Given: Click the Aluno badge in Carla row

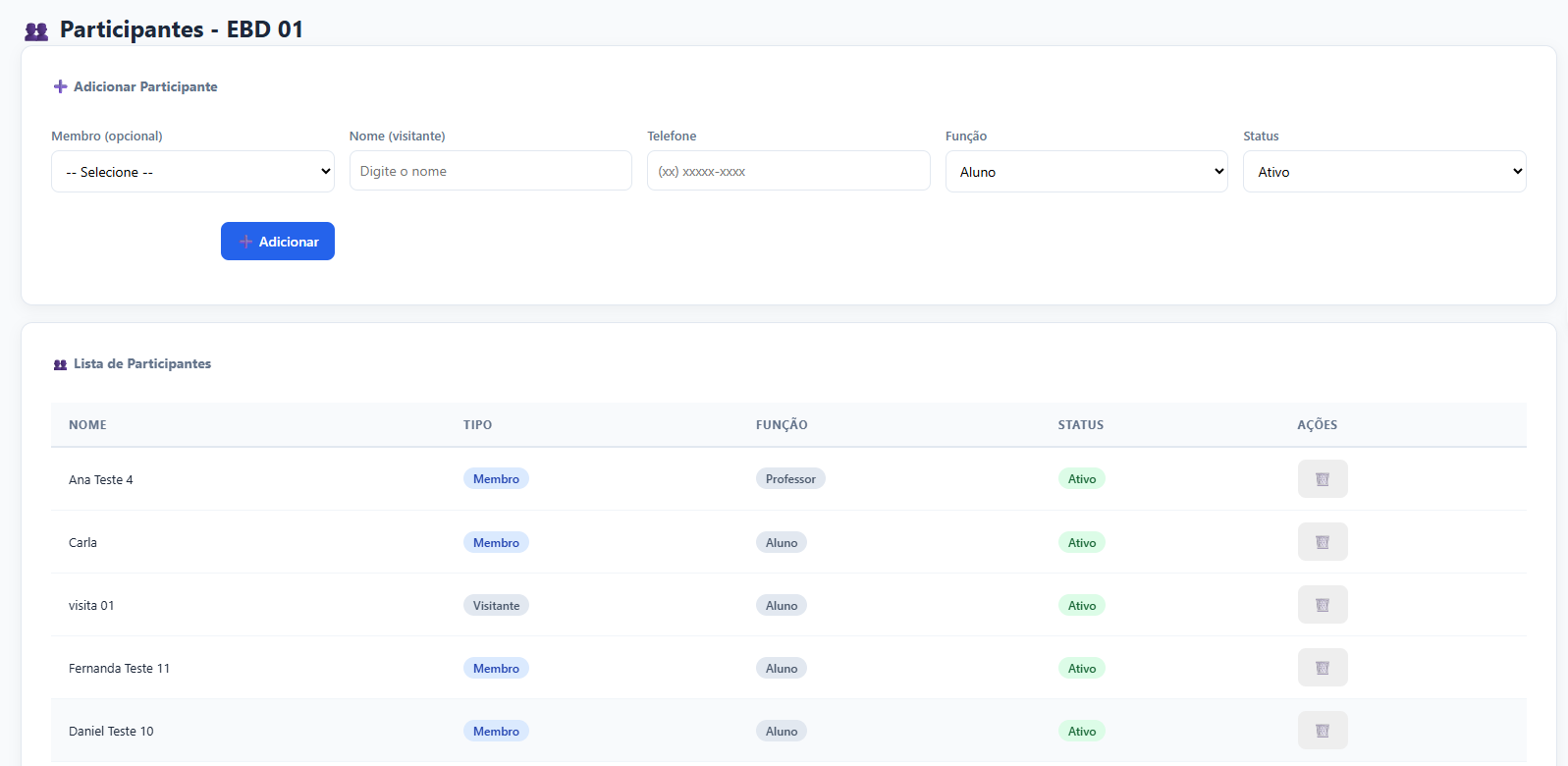Looking at the screenshot, I should [782, 543].
